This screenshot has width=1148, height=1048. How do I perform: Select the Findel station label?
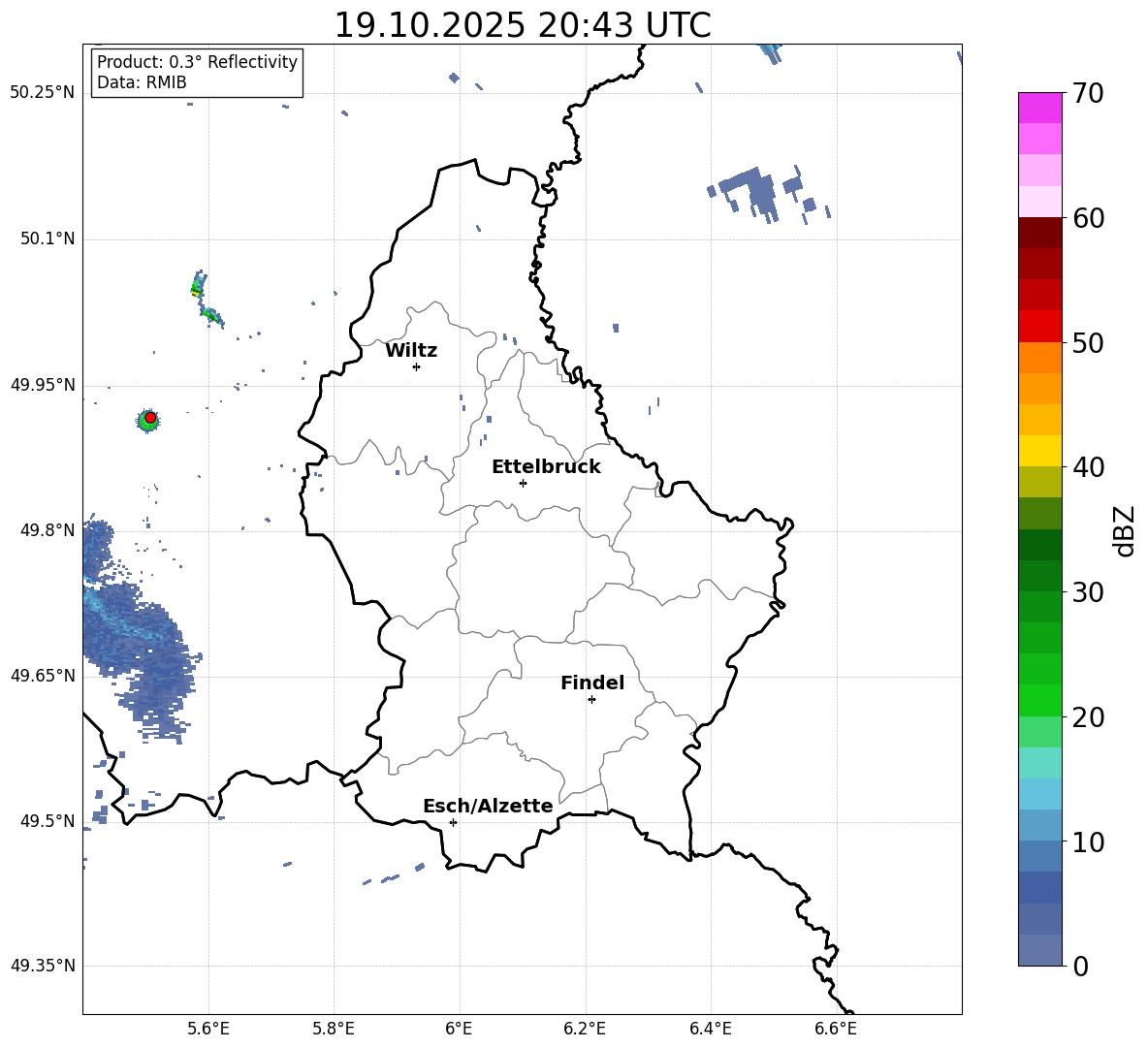592,683
